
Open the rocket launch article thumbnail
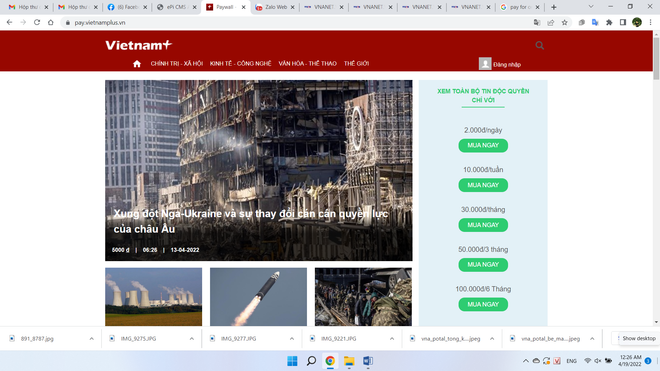(258, 296)
